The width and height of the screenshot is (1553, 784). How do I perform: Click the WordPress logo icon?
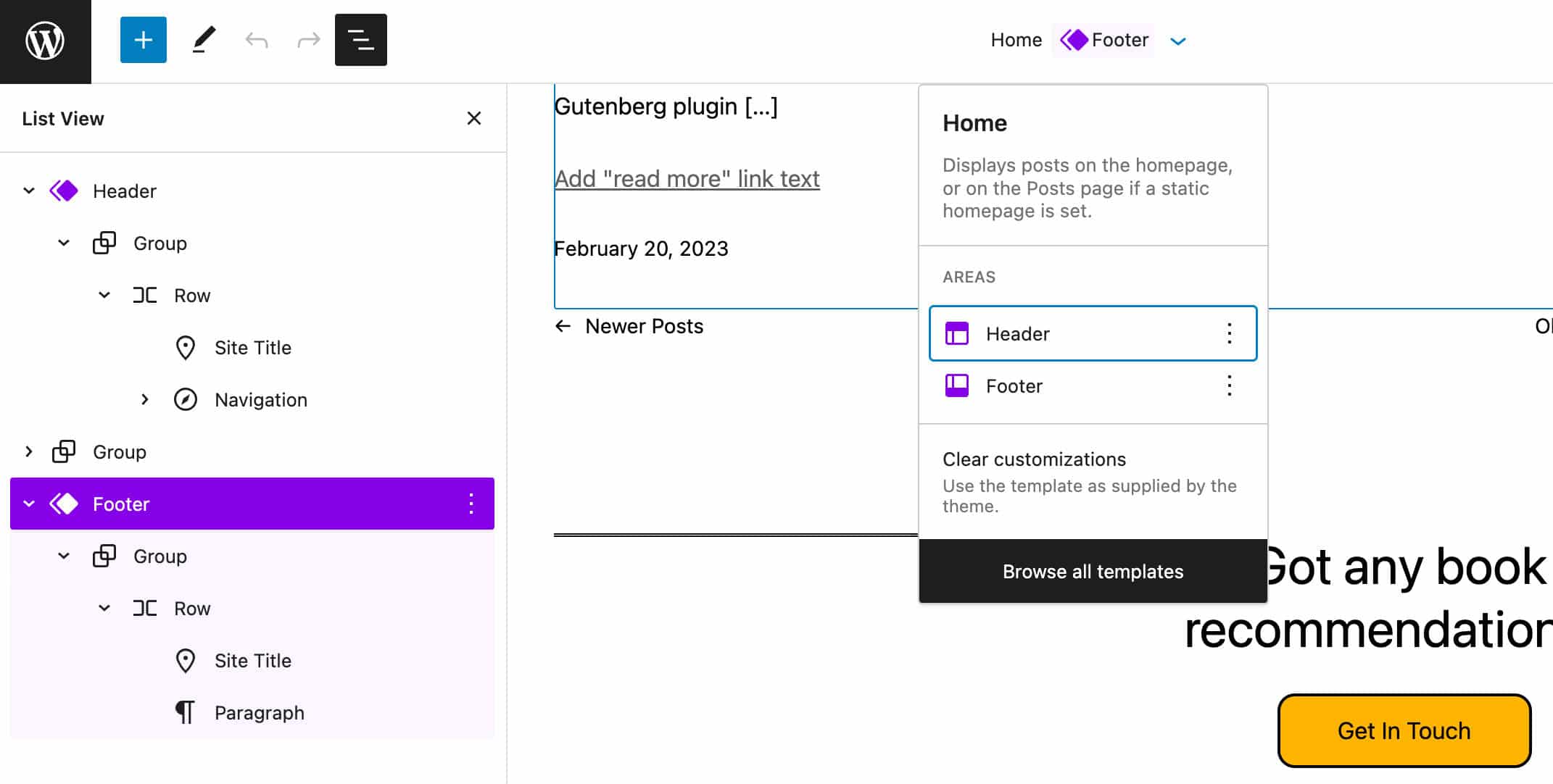pyautogui.click(x=44, y=40)
